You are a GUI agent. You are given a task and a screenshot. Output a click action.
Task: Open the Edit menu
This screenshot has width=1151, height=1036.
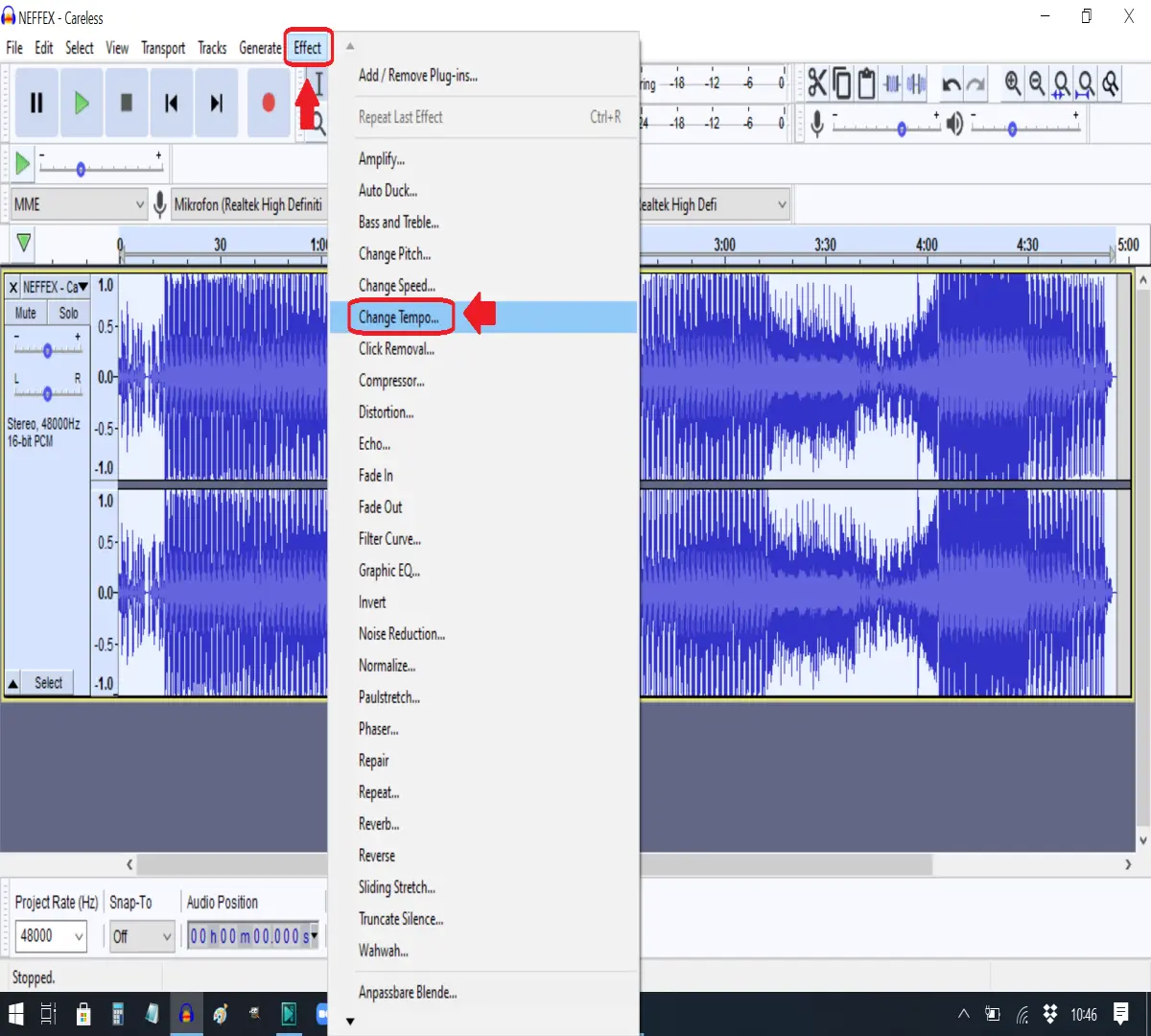44,47
